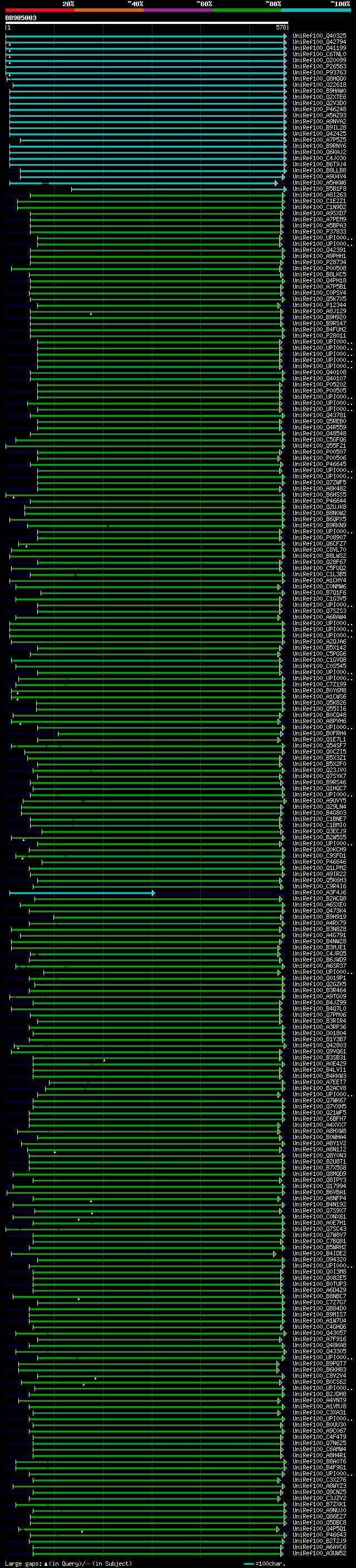The width and height of the screenshot is (356, 1568).
Task: Click the orange ~40% identity legend segment
Action: coord(109,10)
